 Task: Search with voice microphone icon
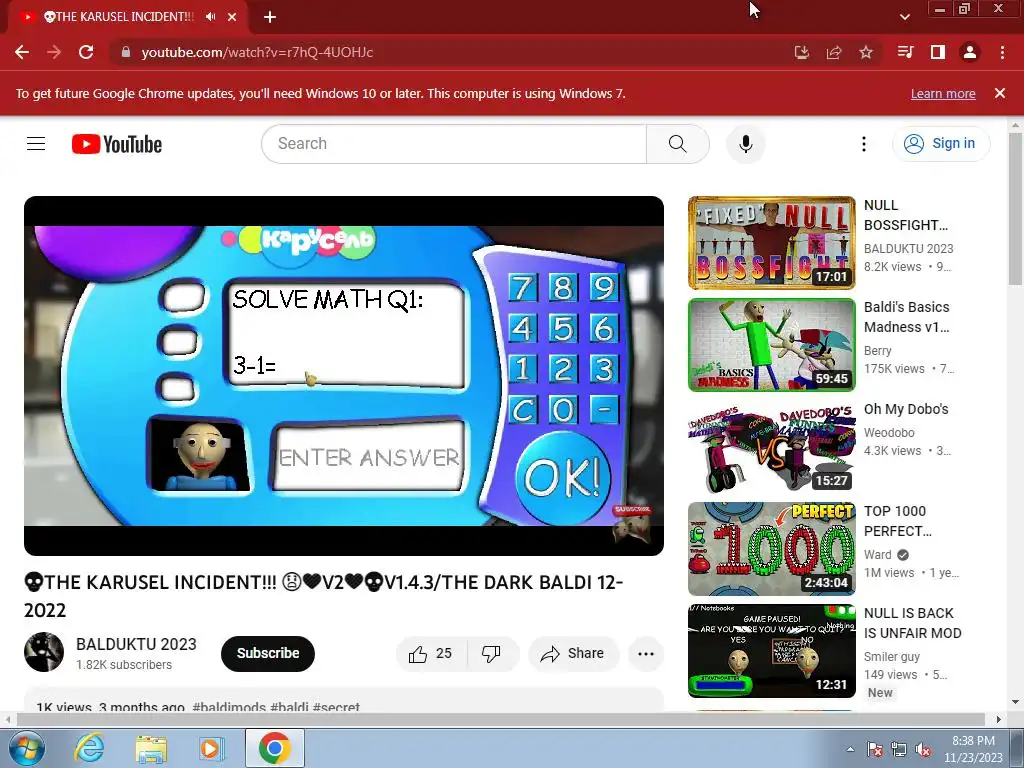coord(745,144)
